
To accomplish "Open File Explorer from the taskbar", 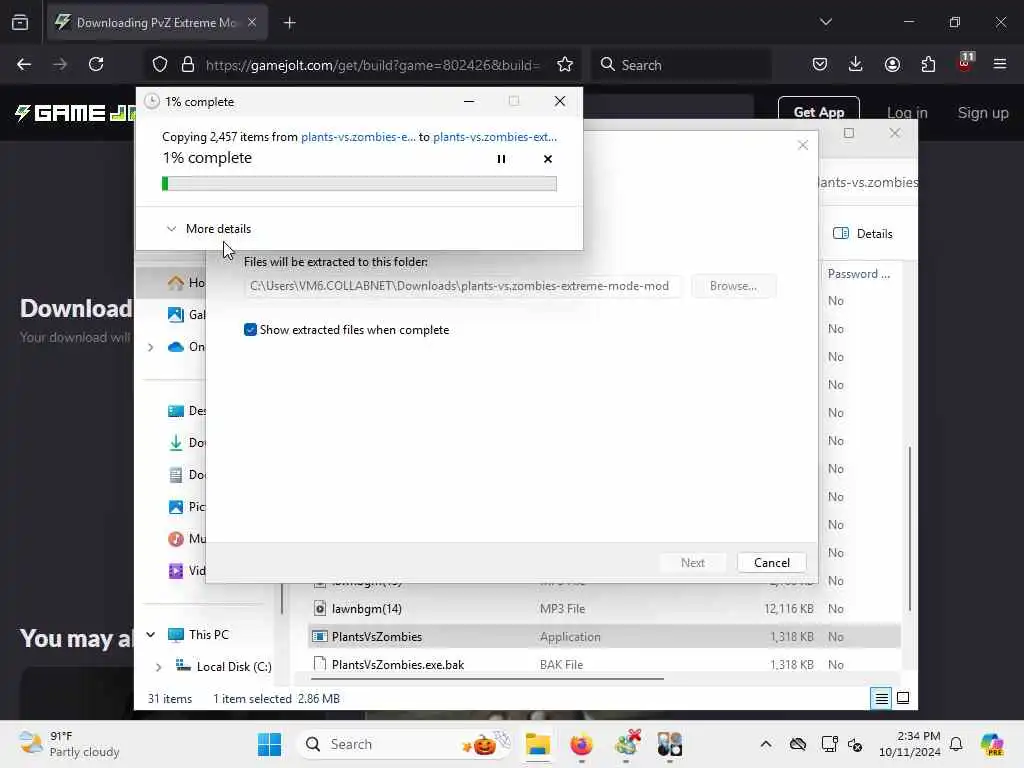I will [x=537, y=744].
